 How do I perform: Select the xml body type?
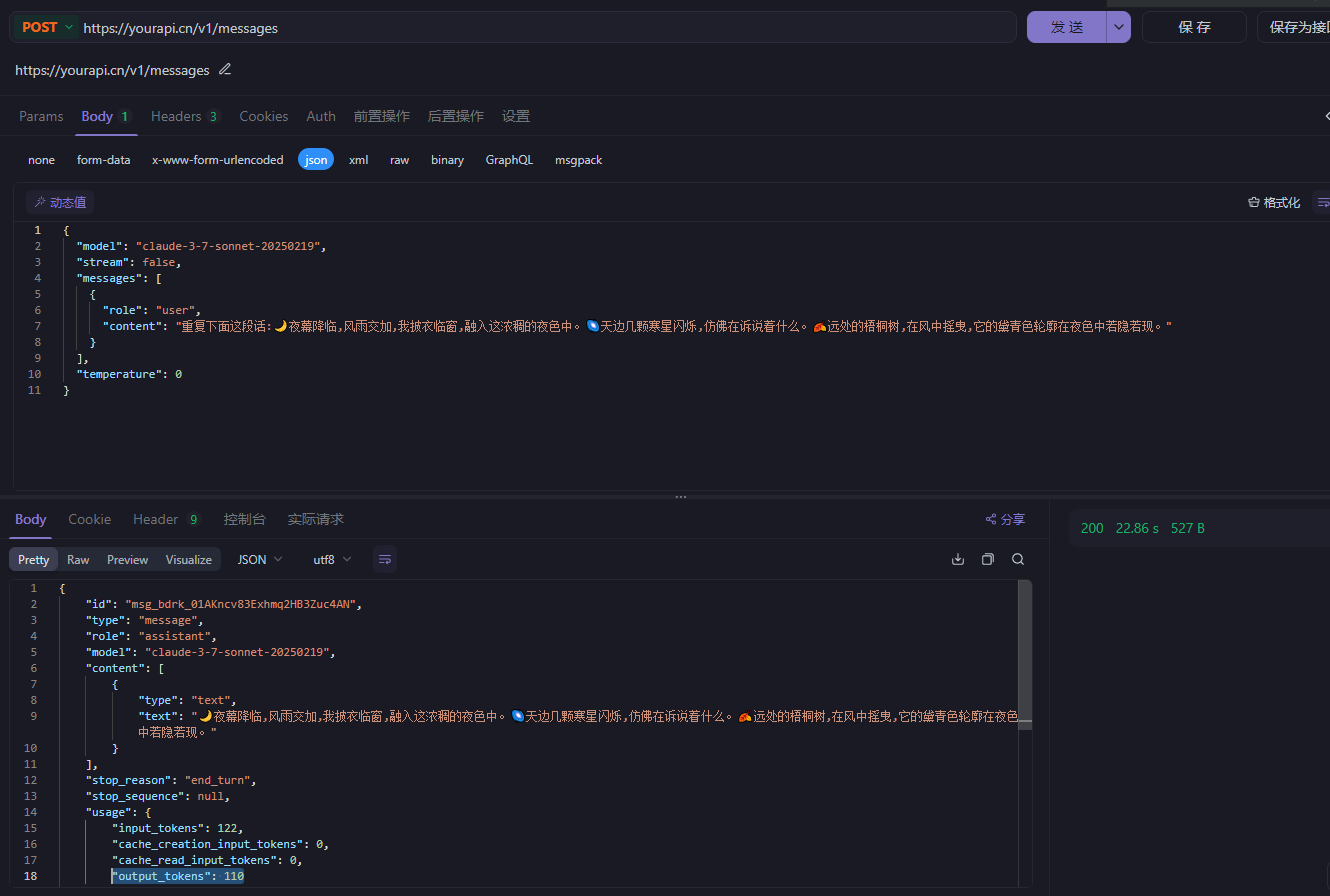(x=359, y=160)
